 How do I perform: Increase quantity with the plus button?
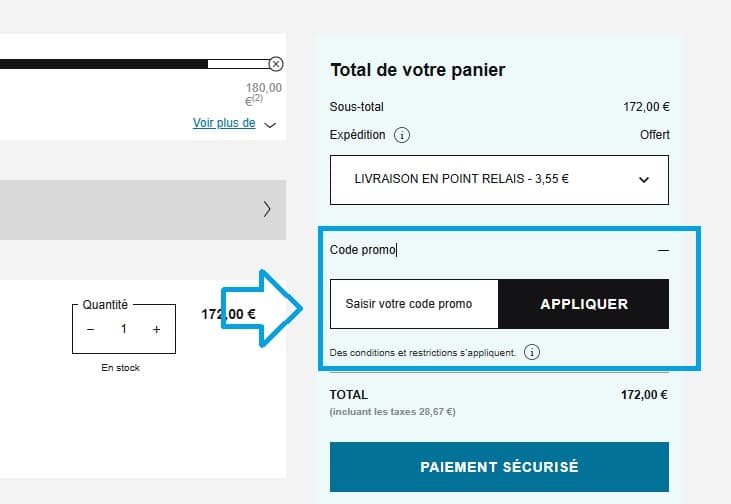(156, 329)
